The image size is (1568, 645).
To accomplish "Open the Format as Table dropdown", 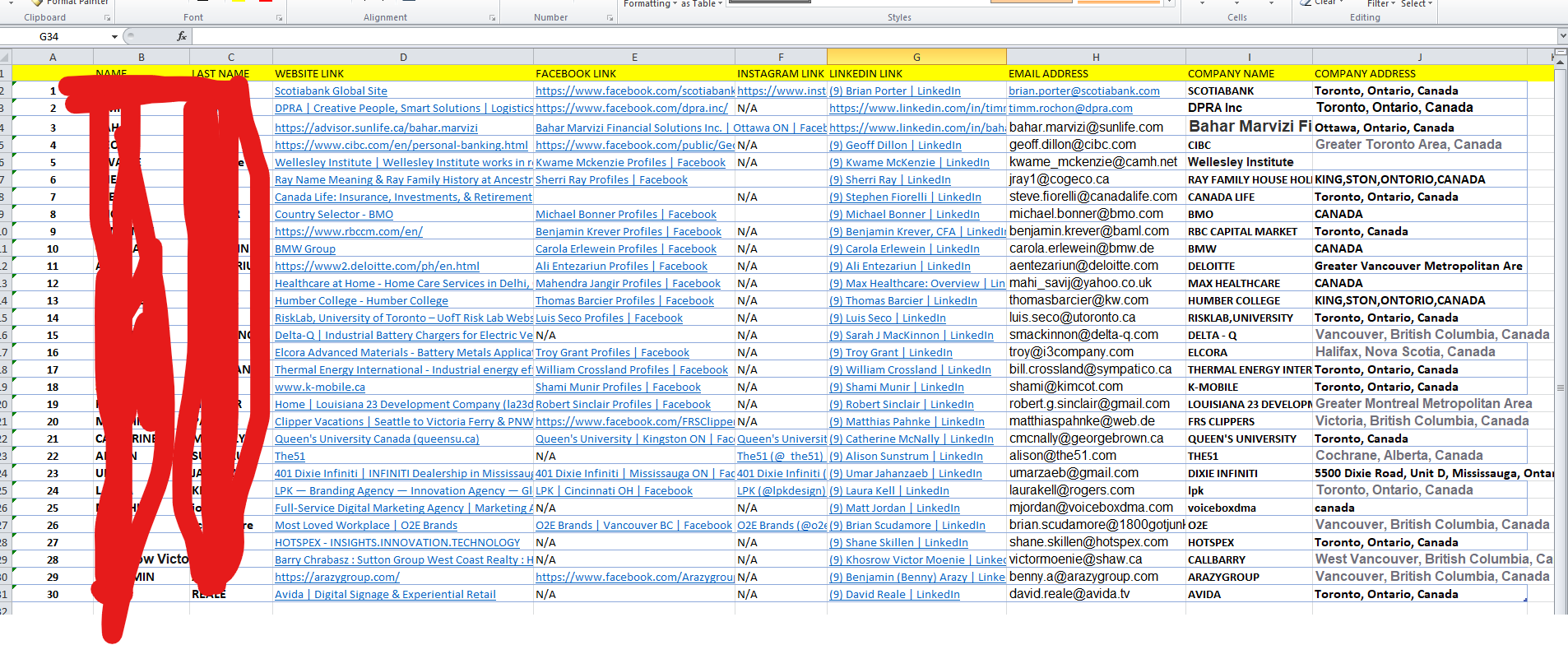I will 701,4.
